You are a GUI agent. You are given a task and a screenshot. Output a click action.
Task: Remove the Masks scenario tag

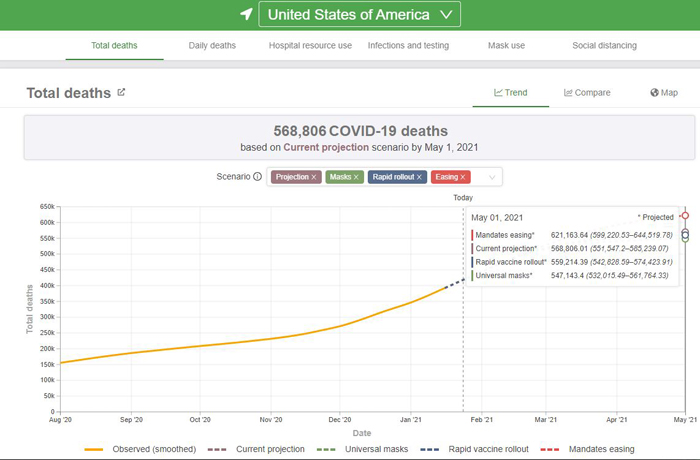point(356,177)
